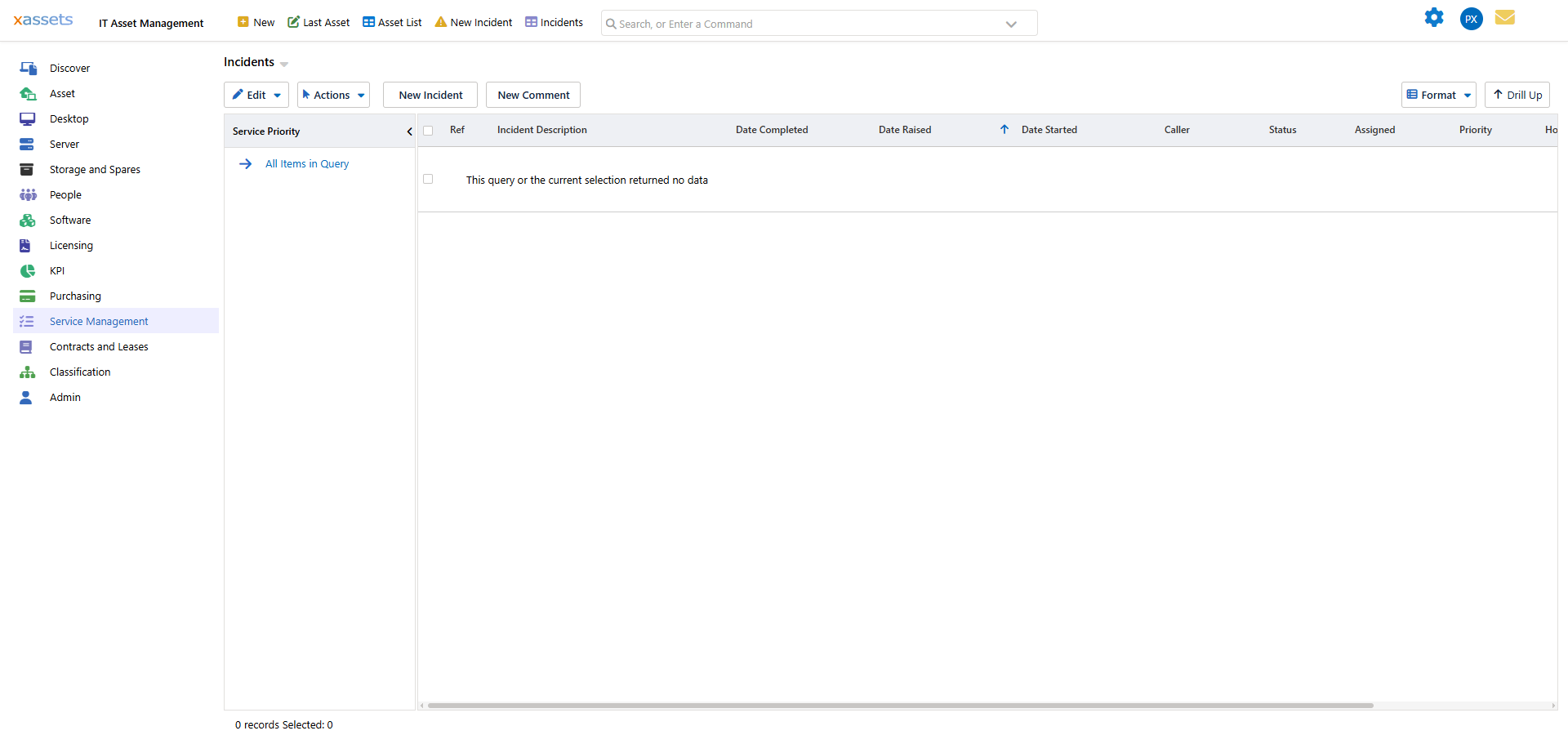This screenshot has width=1568, height=744.
Task: Open the Format dropdown
Action: [x=1438, y=96]
